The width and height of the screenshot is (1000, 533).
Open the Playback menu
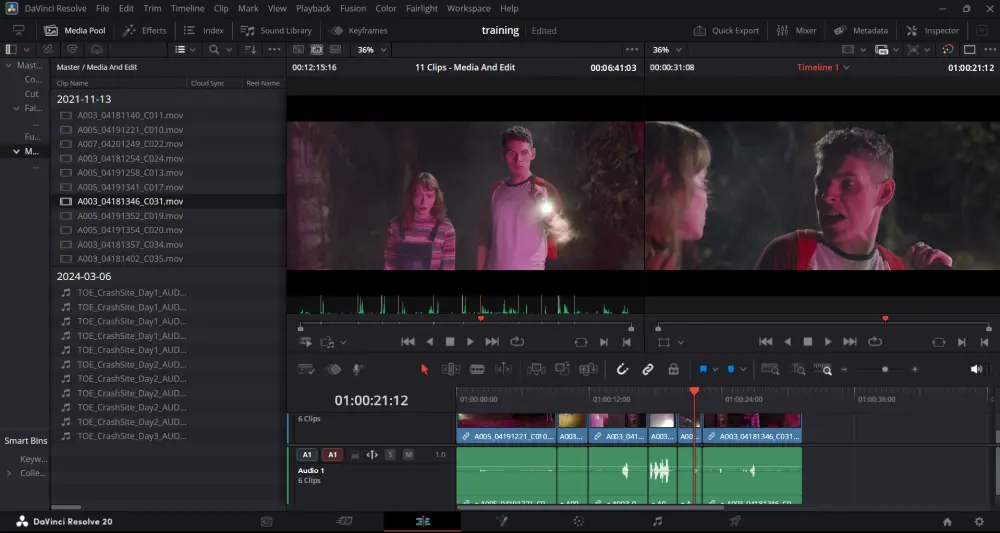click(313, 8)
